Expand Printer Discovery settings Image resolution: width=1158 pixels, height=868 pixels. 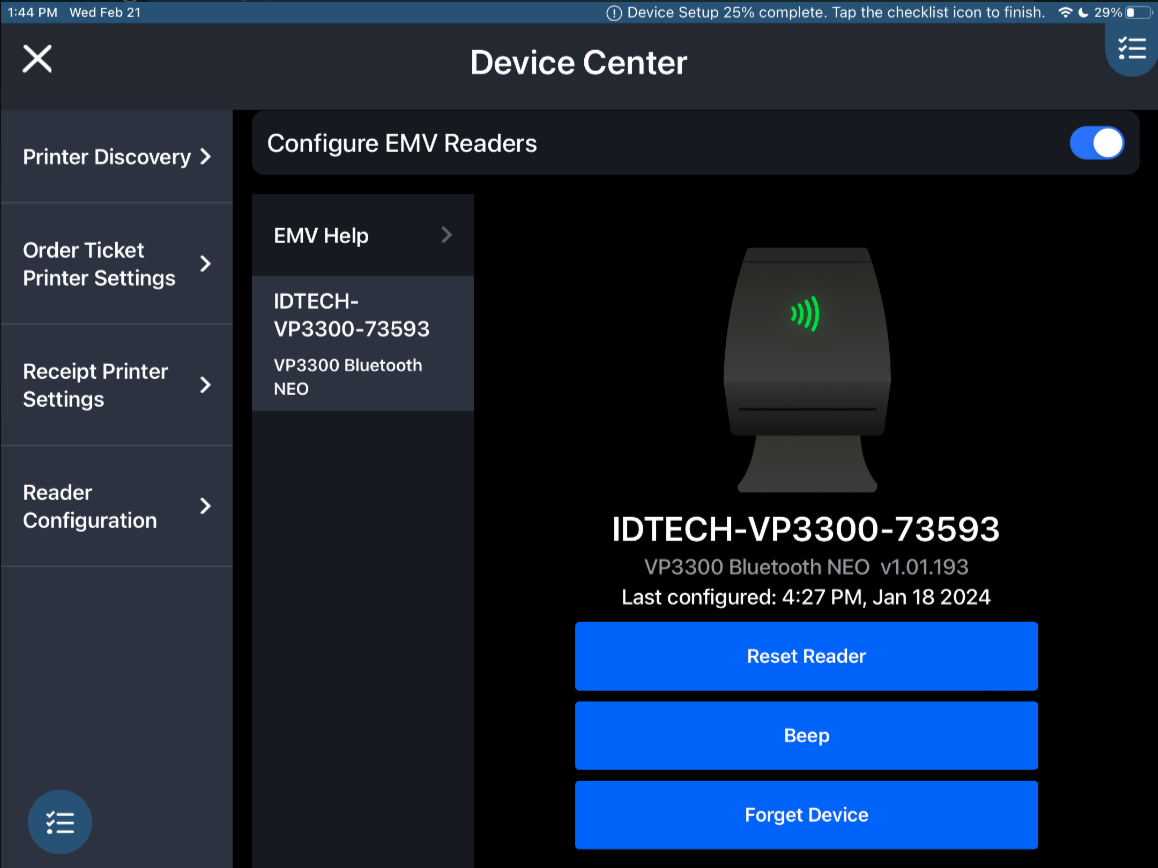[x=116, y=157]
